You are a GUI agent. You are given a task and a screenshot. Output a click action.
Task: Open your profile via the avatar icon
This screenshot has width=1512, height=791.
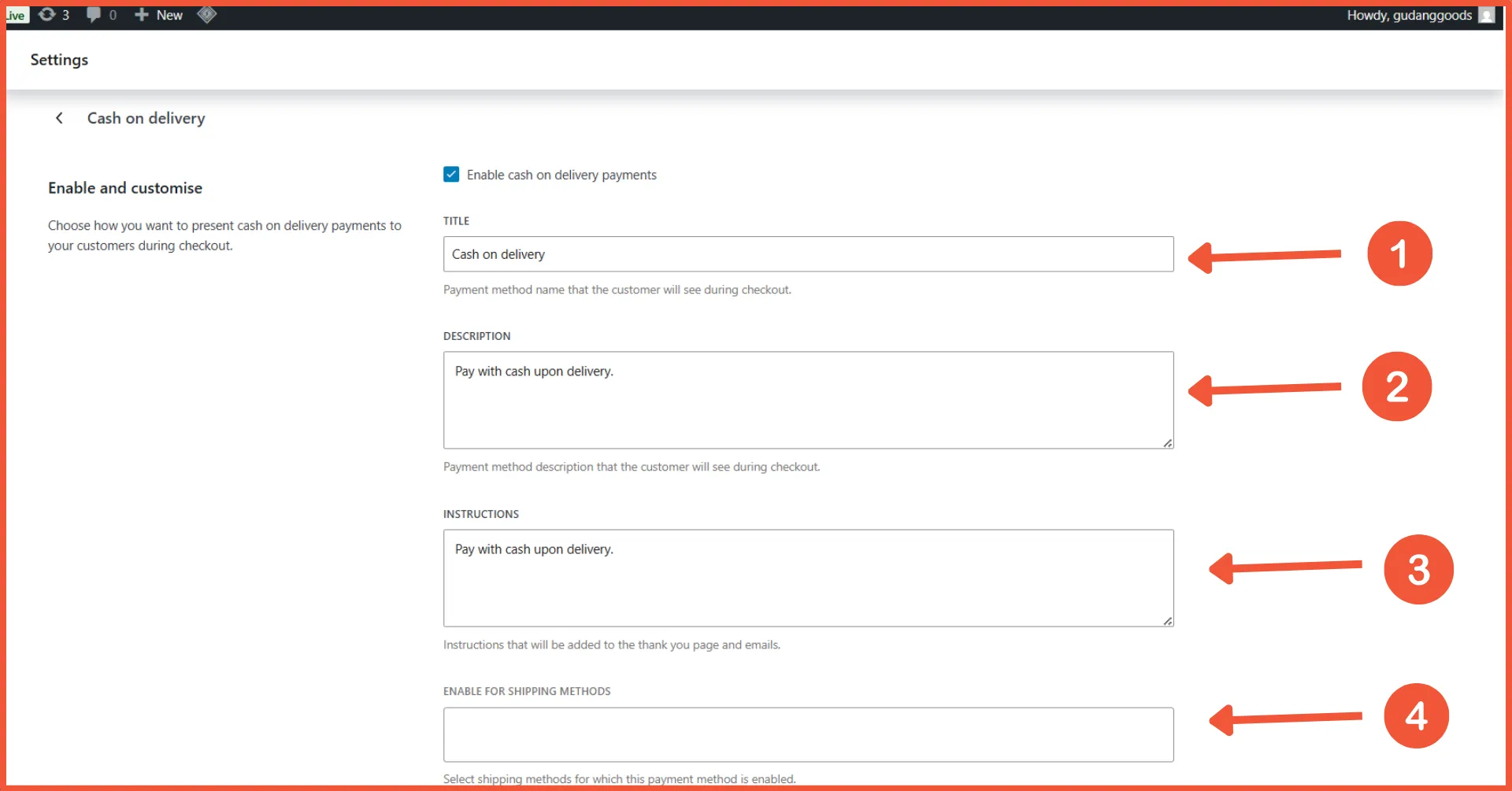click(x=1488, y=15)
